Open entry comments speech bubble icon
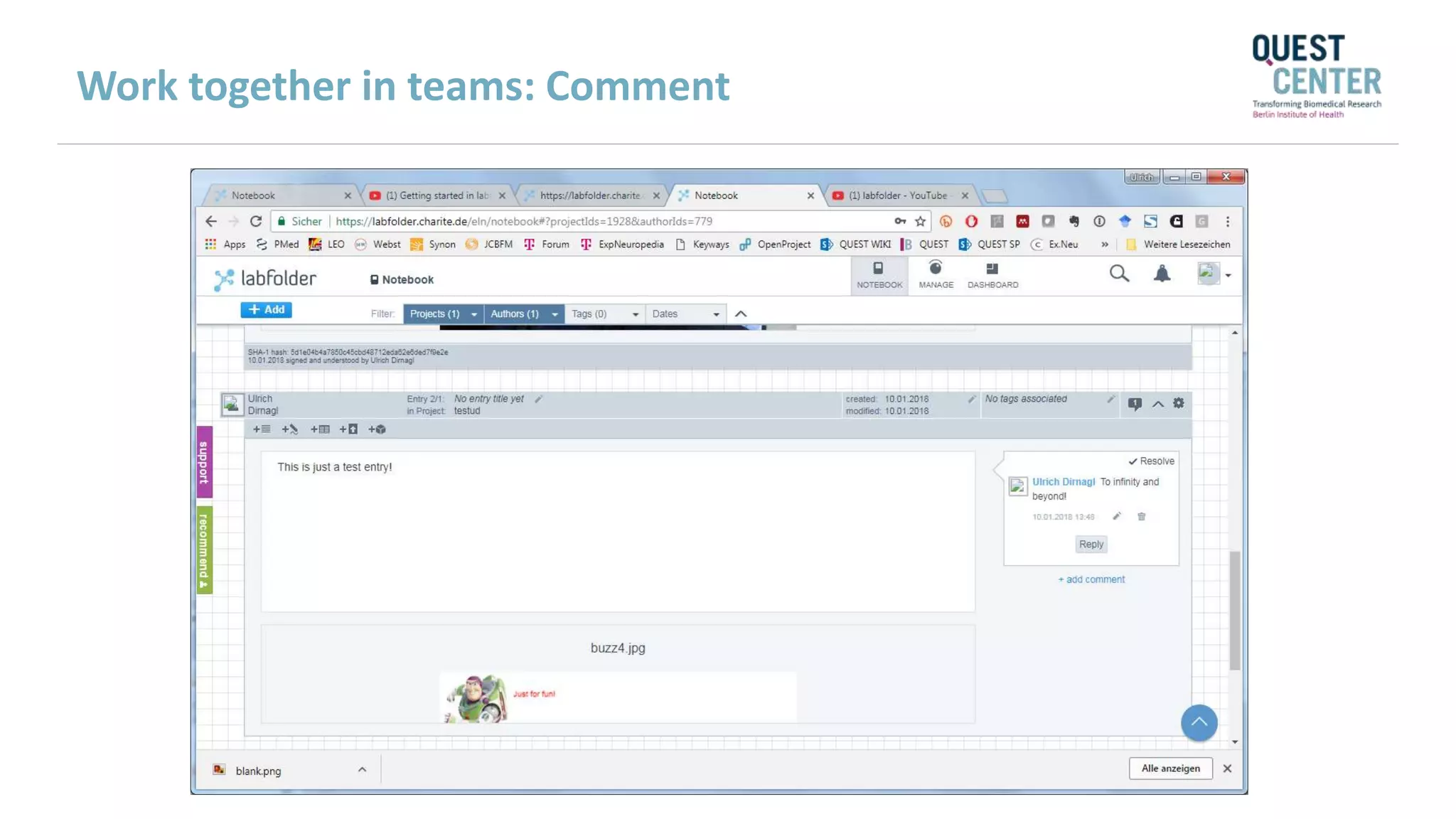 click(1135, 404)
